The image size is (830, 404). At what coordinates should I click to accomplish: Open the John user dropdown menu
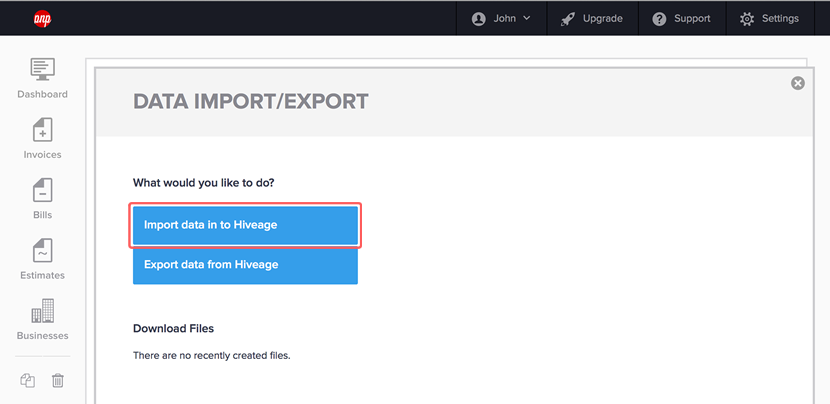coord(501,19)
